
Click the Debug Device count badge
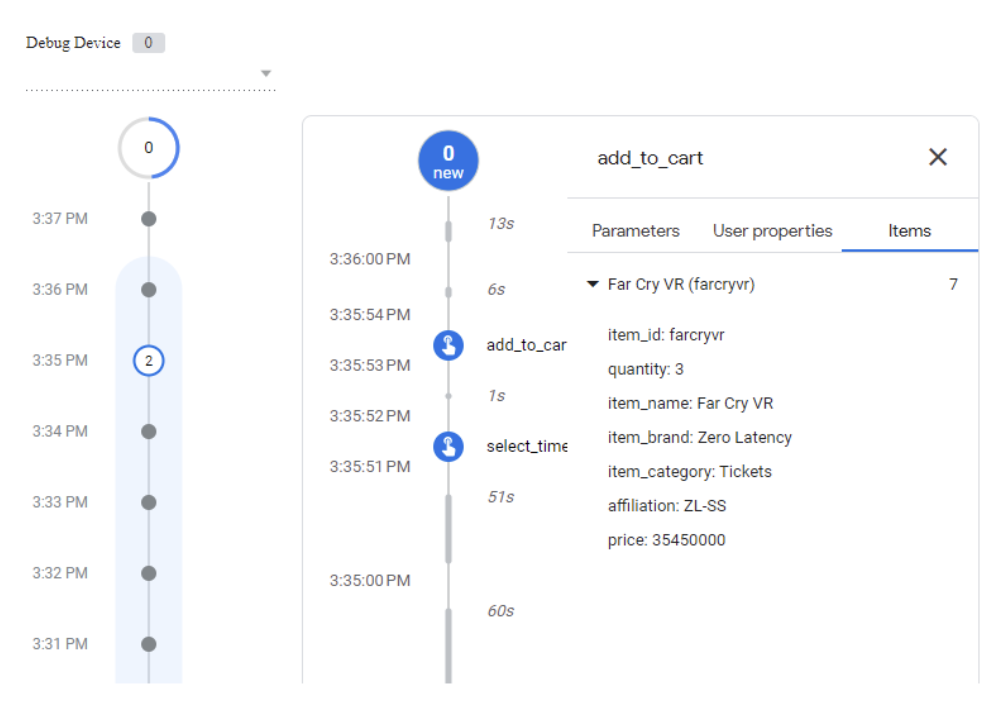148,42
